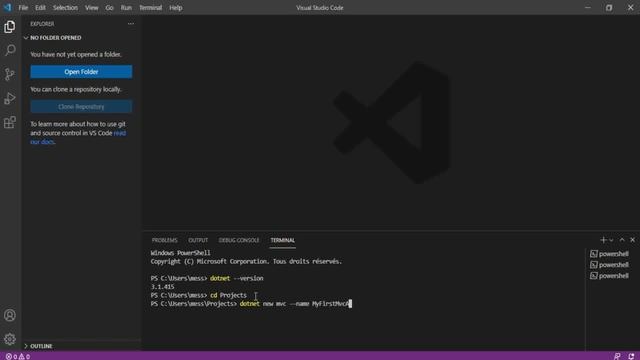
Task: Minimize the Visual Studio Code window
Action: (588, 7)
